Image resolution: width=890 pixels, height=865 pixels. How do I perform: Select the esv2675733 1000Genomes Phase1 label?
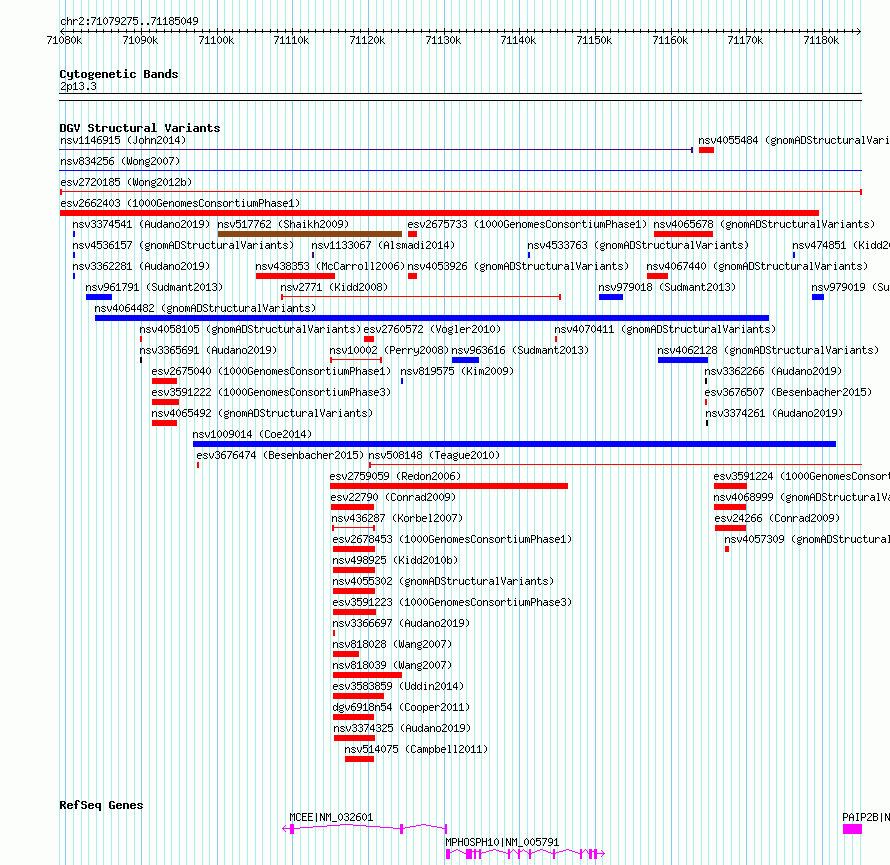[x=527, y=224]
